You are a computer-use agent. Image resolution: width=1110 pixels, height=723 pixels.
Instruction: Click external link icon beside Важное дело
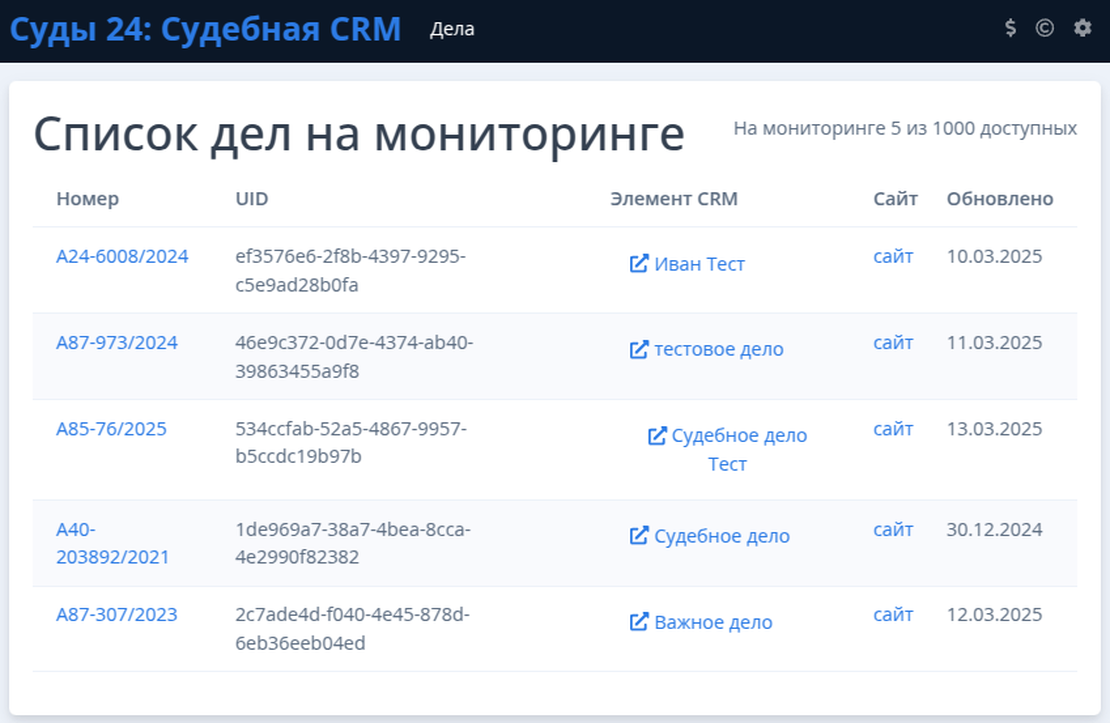[x=639, y=622]
